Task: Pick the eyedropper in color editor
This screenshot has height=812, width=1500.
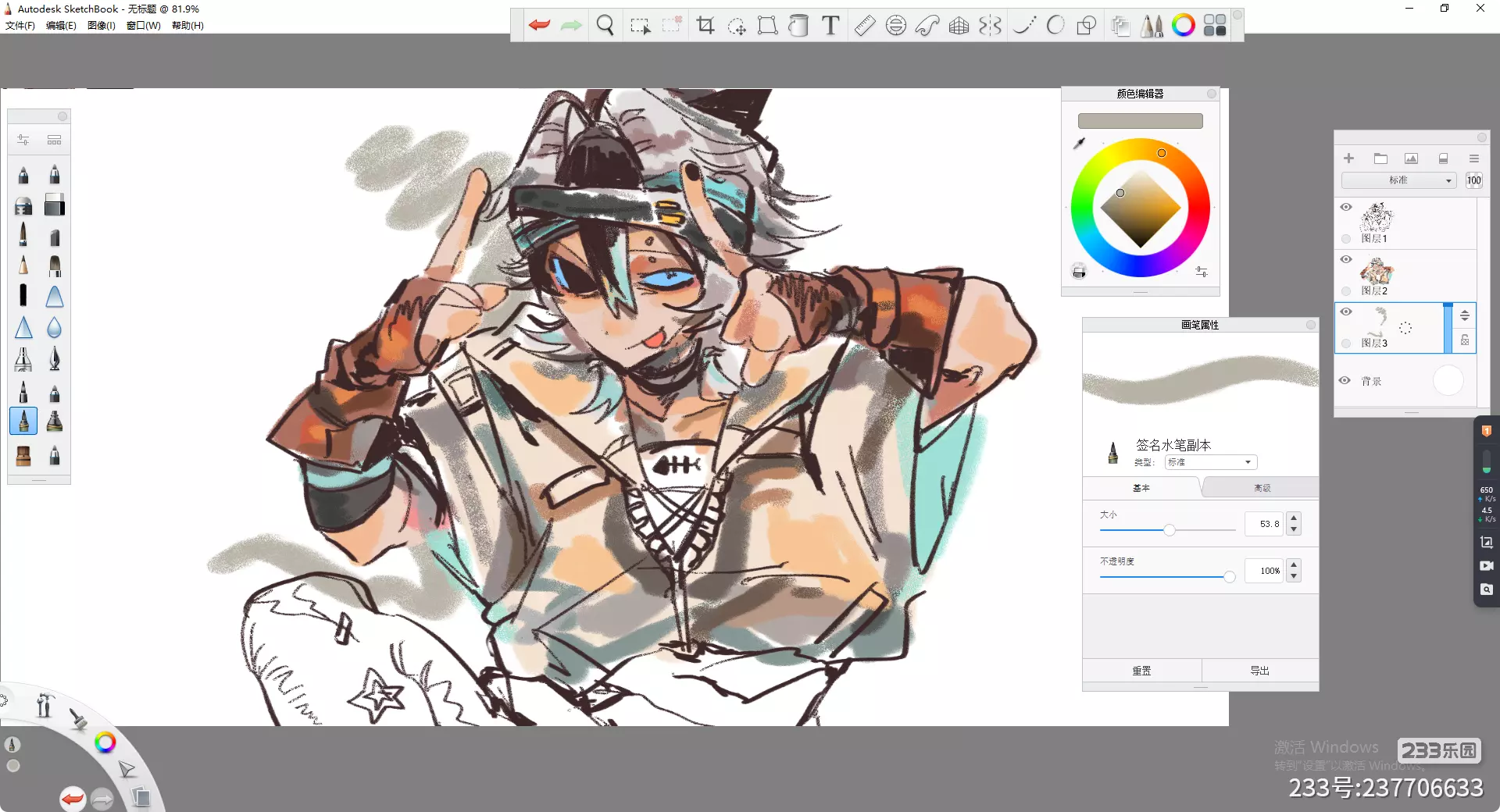Action: pyautogui.click(x=1080, y=143)
